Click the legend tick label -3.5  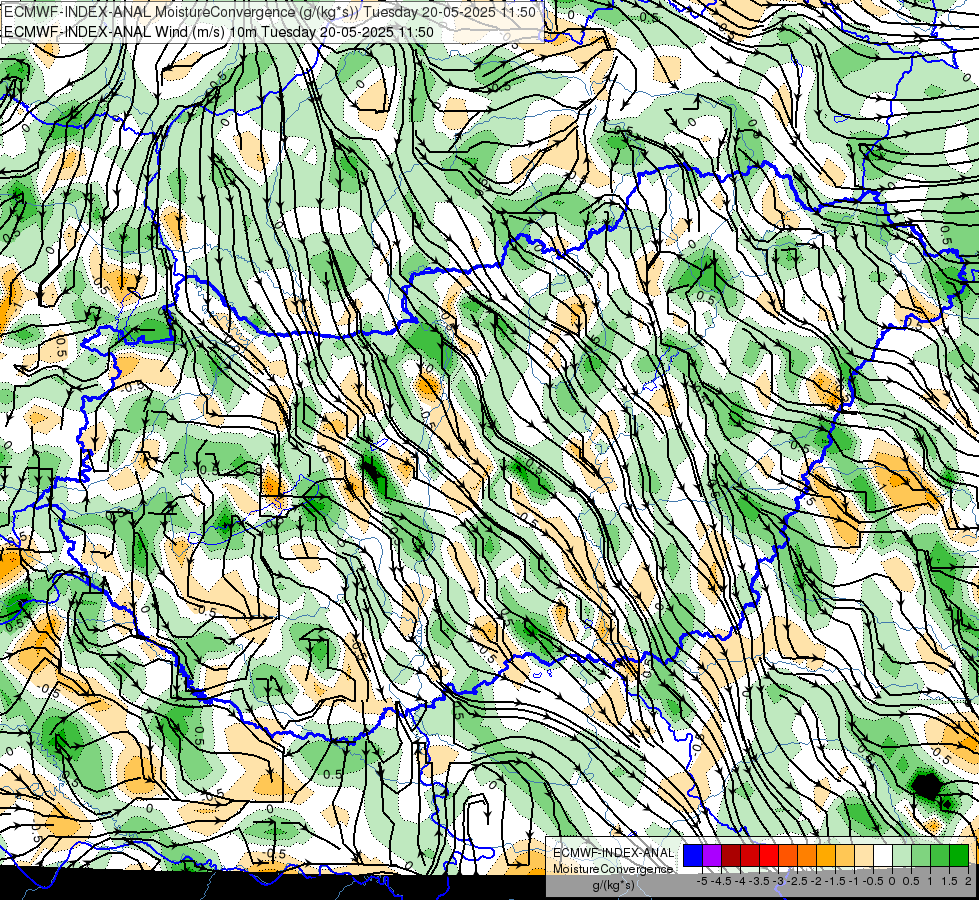(x=760, y=881)
